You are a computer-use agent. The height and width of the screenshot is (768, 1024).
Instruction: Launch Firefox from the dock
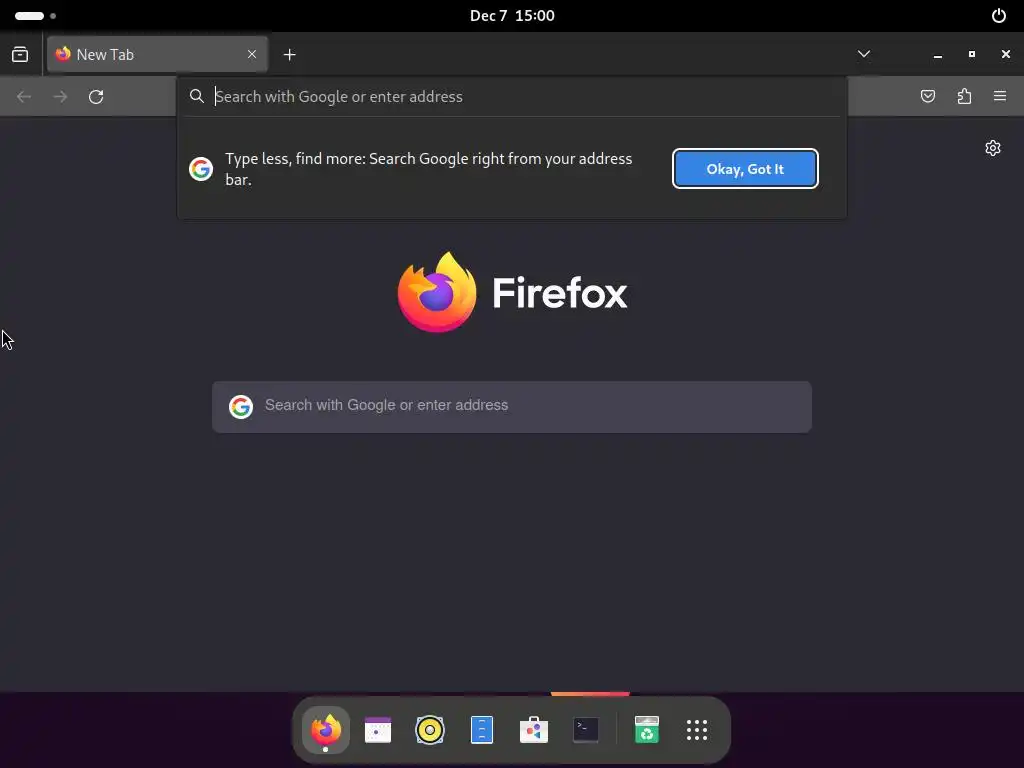[326, 729]
